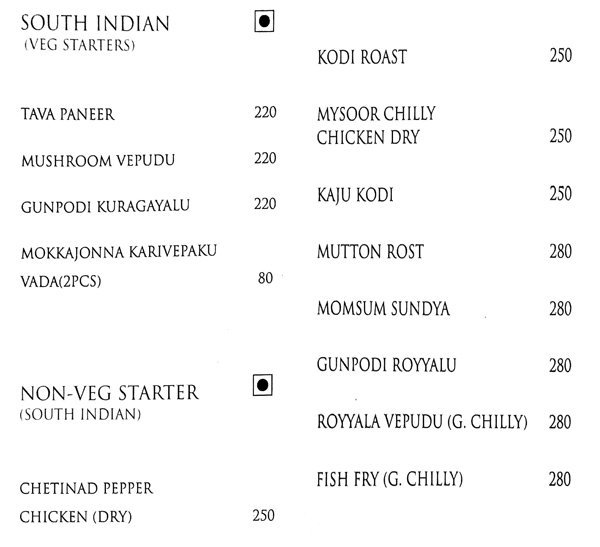Viewport: 600px width, 547px height.
Task: Click the 280 price beside Fish Fry
Action: click(560, 479)
